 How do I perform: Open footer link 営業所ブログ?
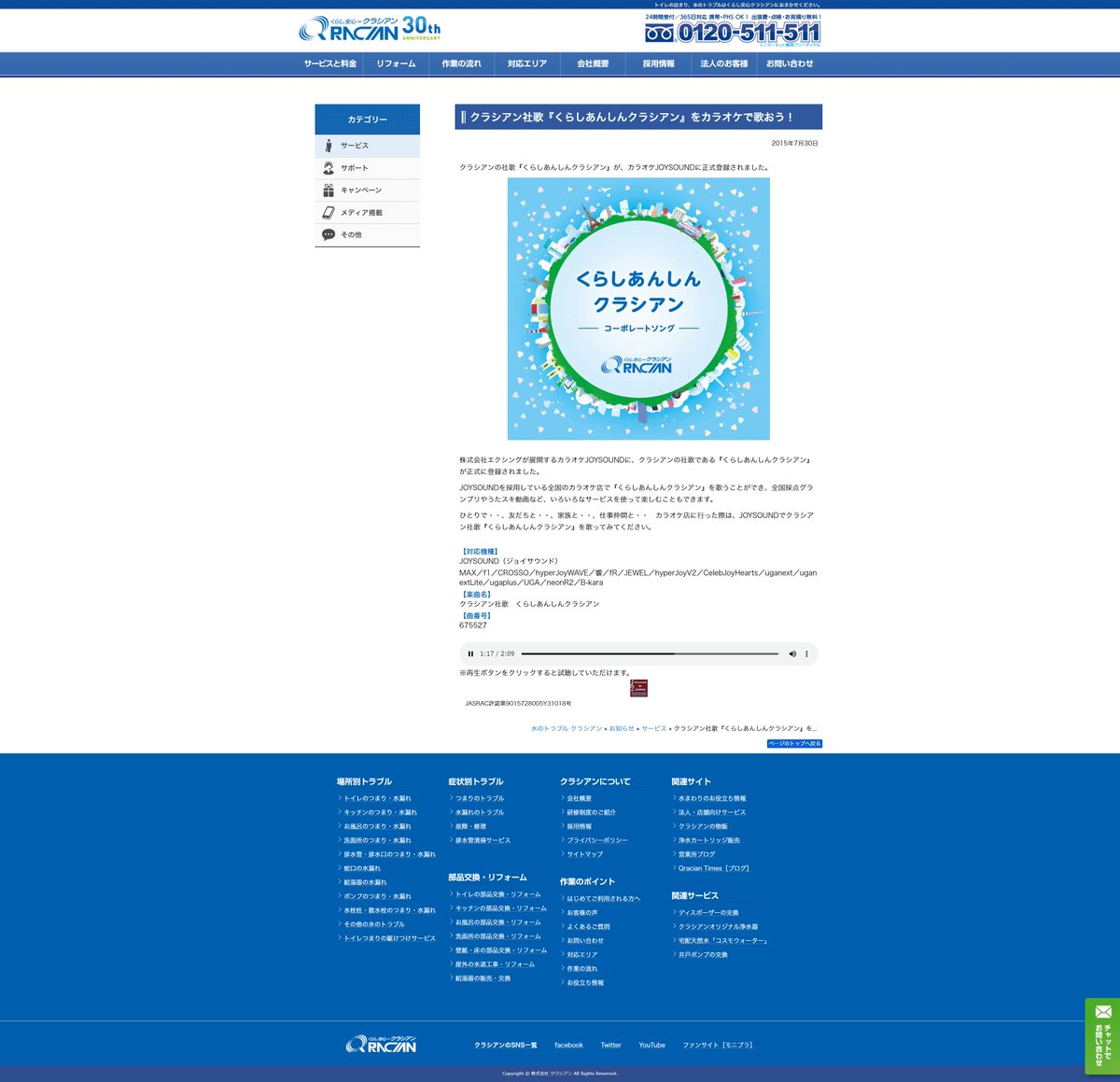click(696, 854)
